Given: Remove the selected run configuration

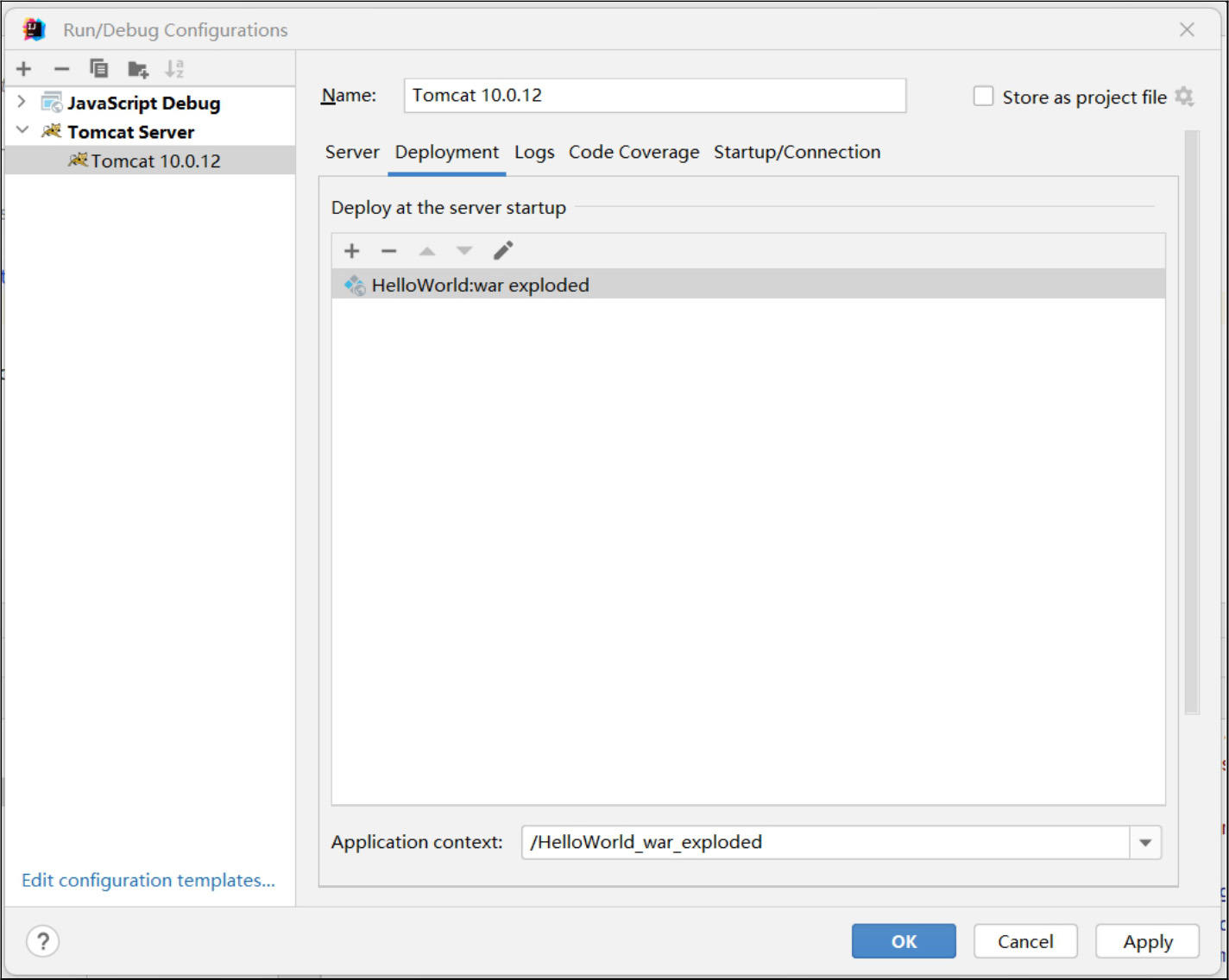Looking at the screenshot, I should 61,69.
